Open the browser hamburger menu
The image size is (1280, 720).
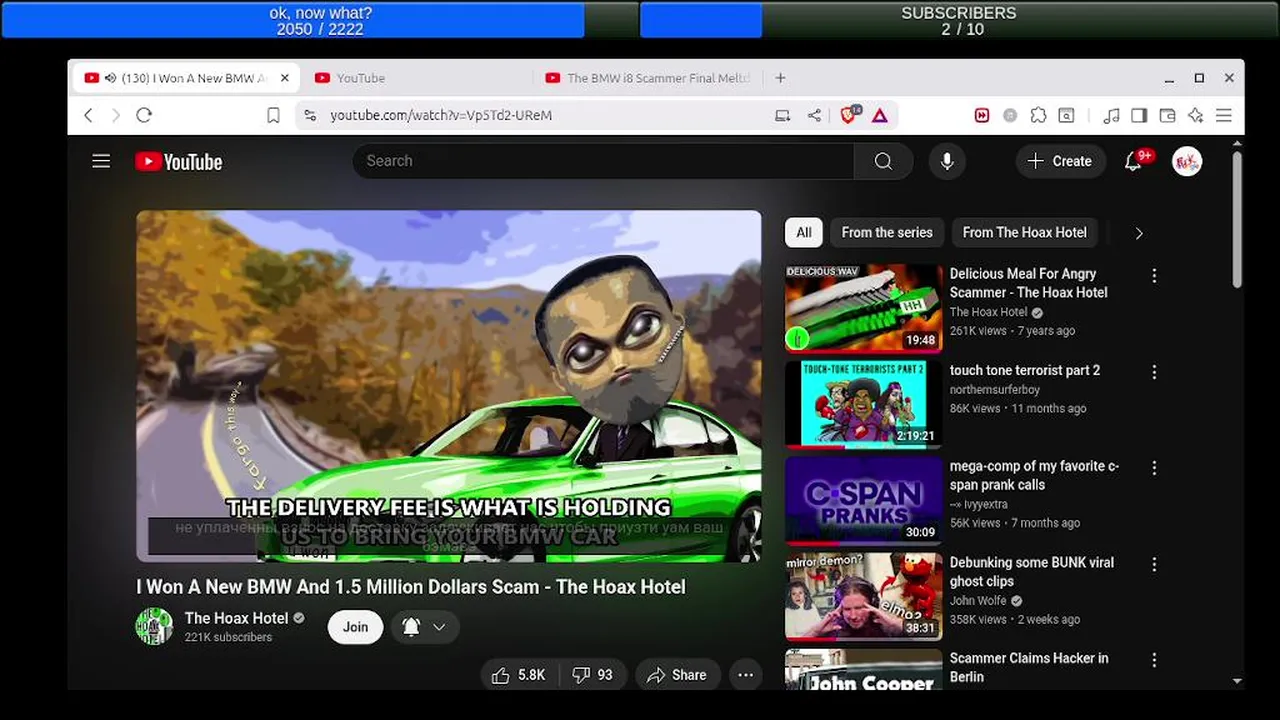(1223, 115)
